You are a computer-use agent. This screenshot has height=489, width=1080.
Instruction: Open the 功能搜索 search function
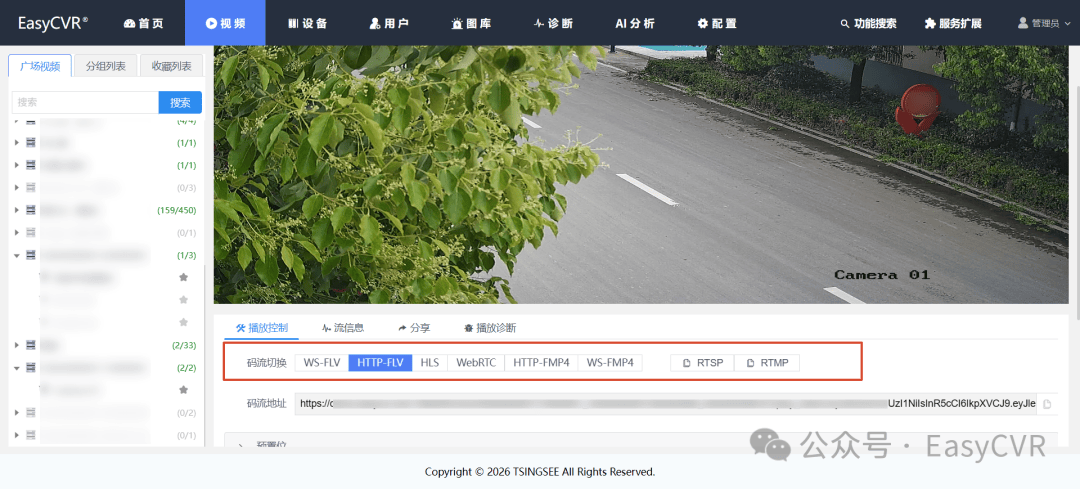pos(869,23)
